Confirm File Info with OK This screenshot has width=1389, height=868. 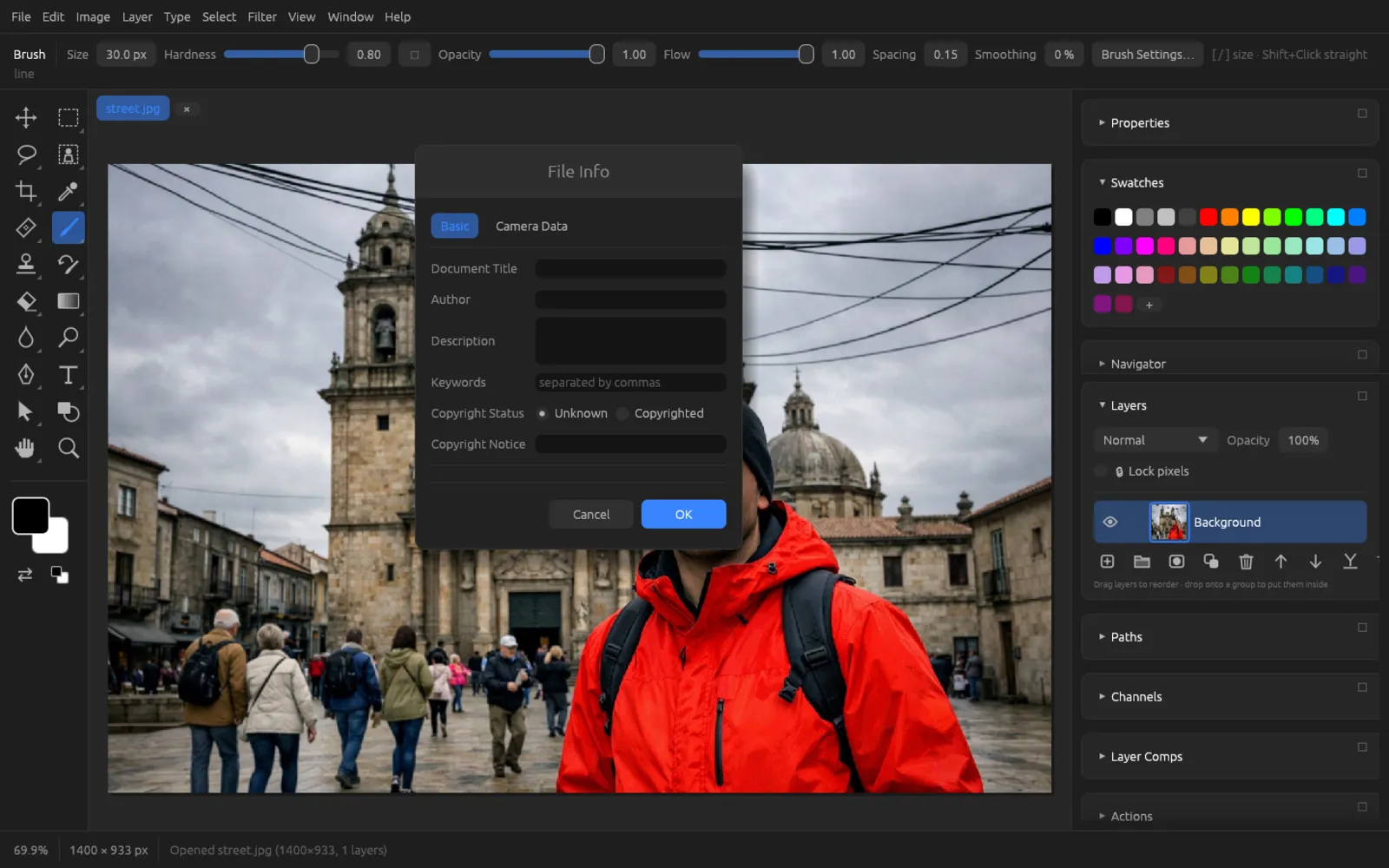[683, 514]
